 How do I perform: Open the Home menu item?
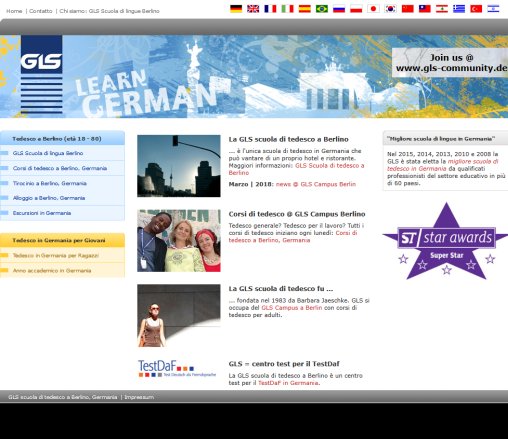14,11
